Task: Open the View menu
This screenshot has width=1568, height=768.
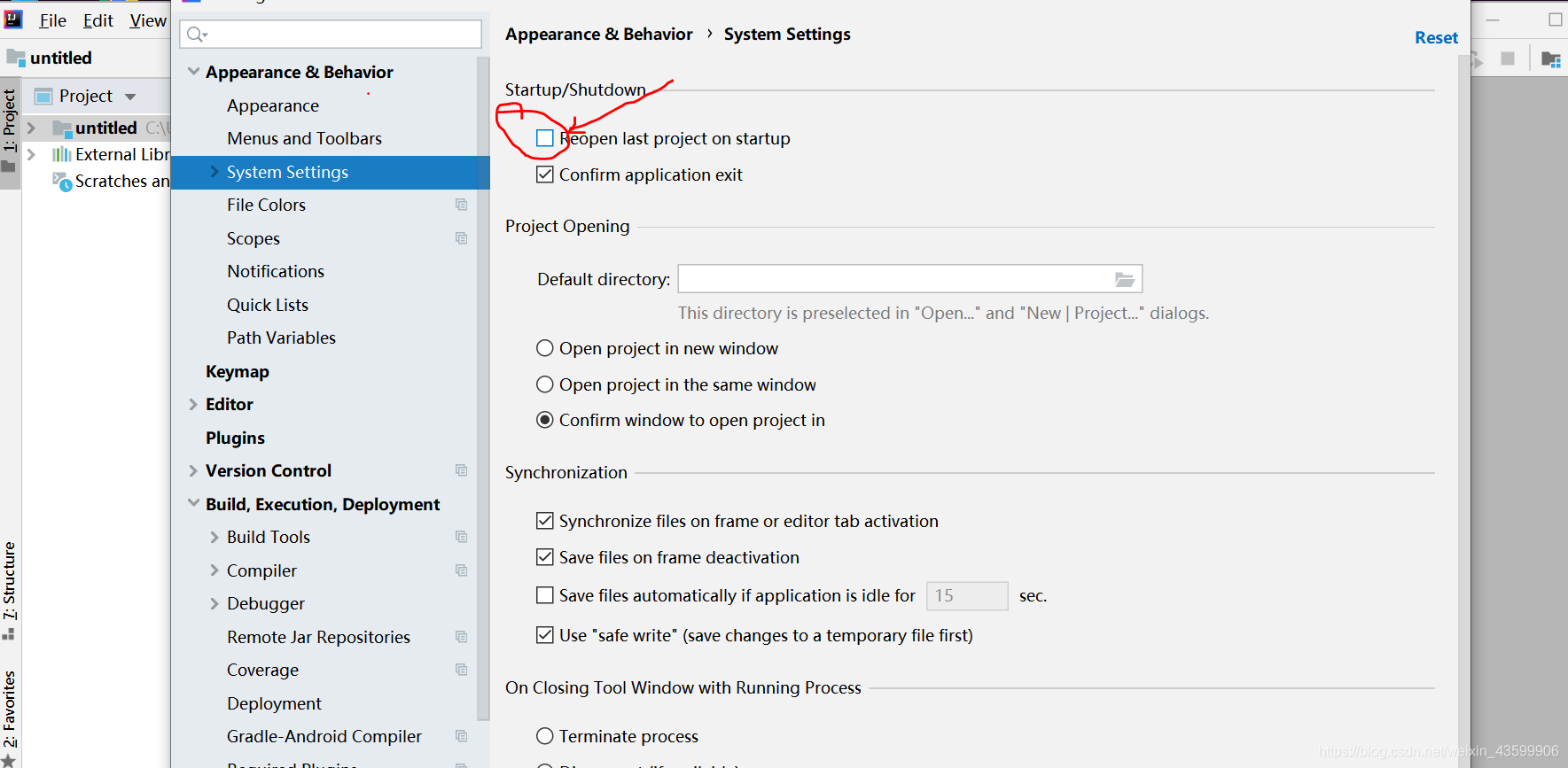Action: [148, 20]
